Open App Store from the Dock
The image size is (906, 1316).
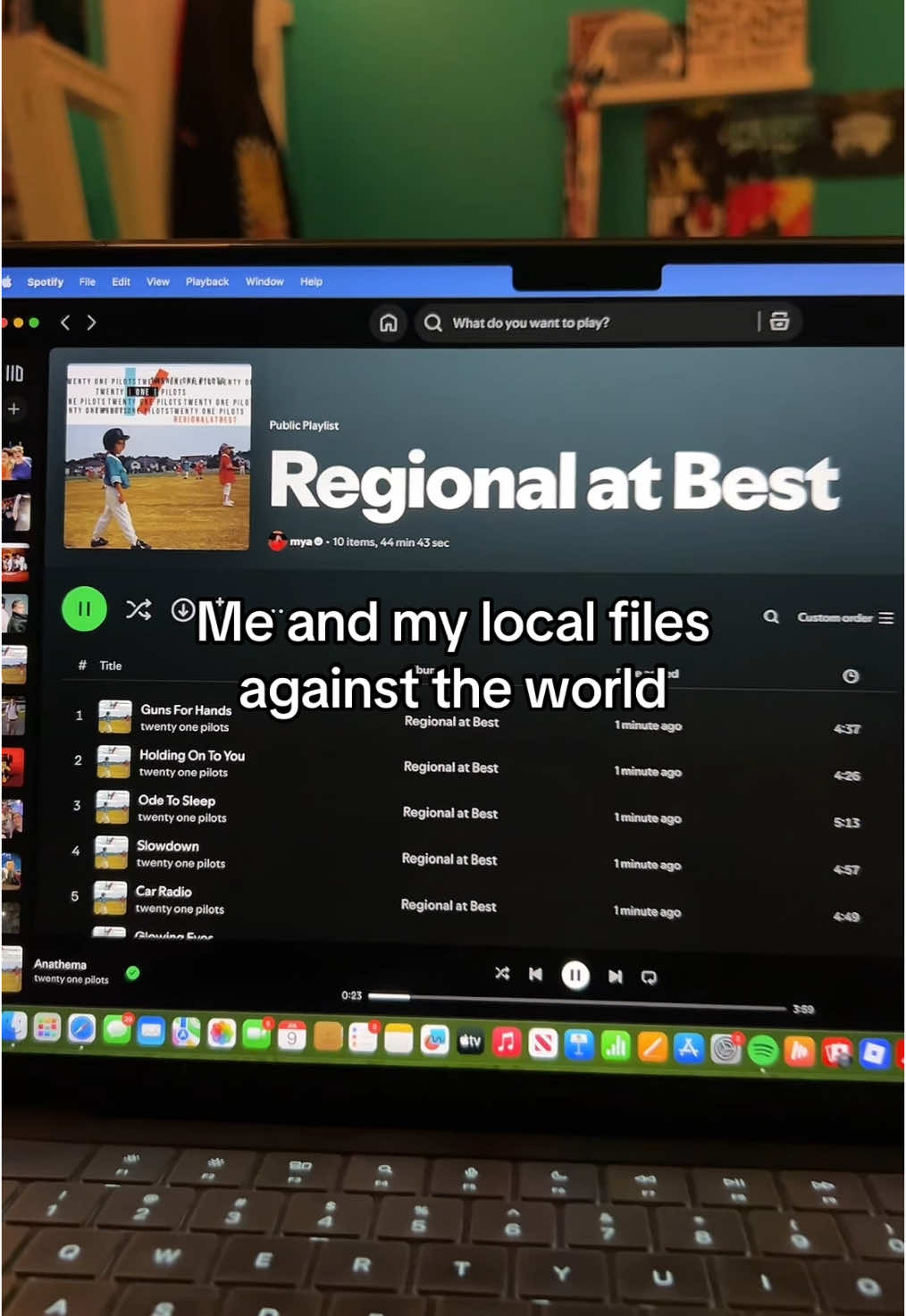689,1047
